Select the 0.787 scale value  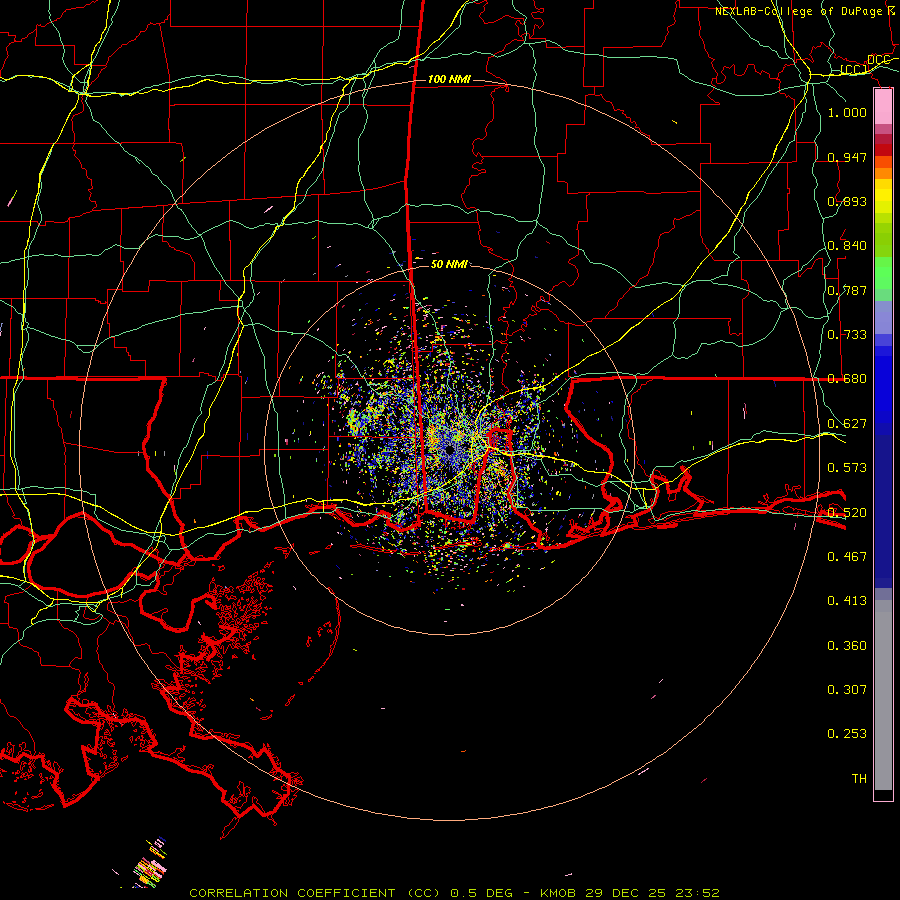click(847, 290)
